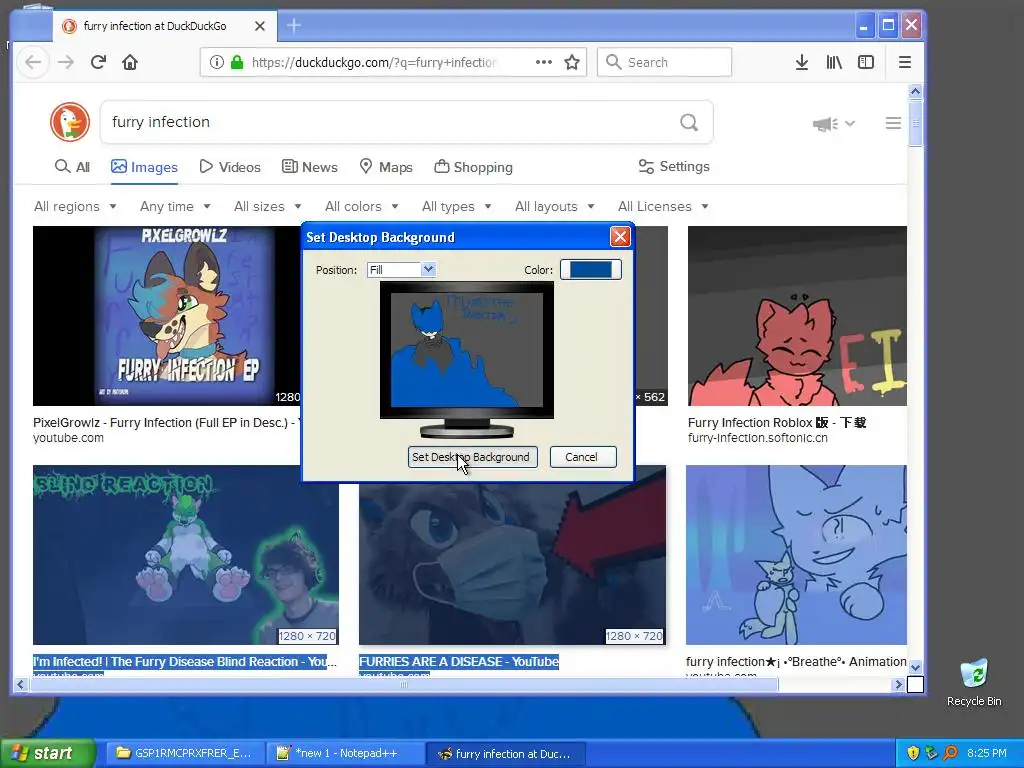Switch to furry infection Firefox taskbar item
The height and width of the screenshot is (768, 1024).
[505, 754]
